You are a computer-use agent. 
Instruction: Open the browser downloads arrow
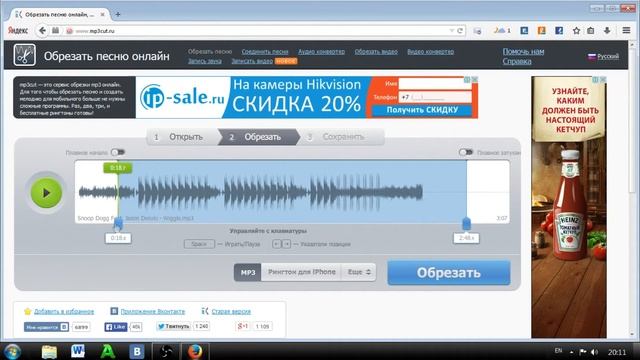coord(607,31)
